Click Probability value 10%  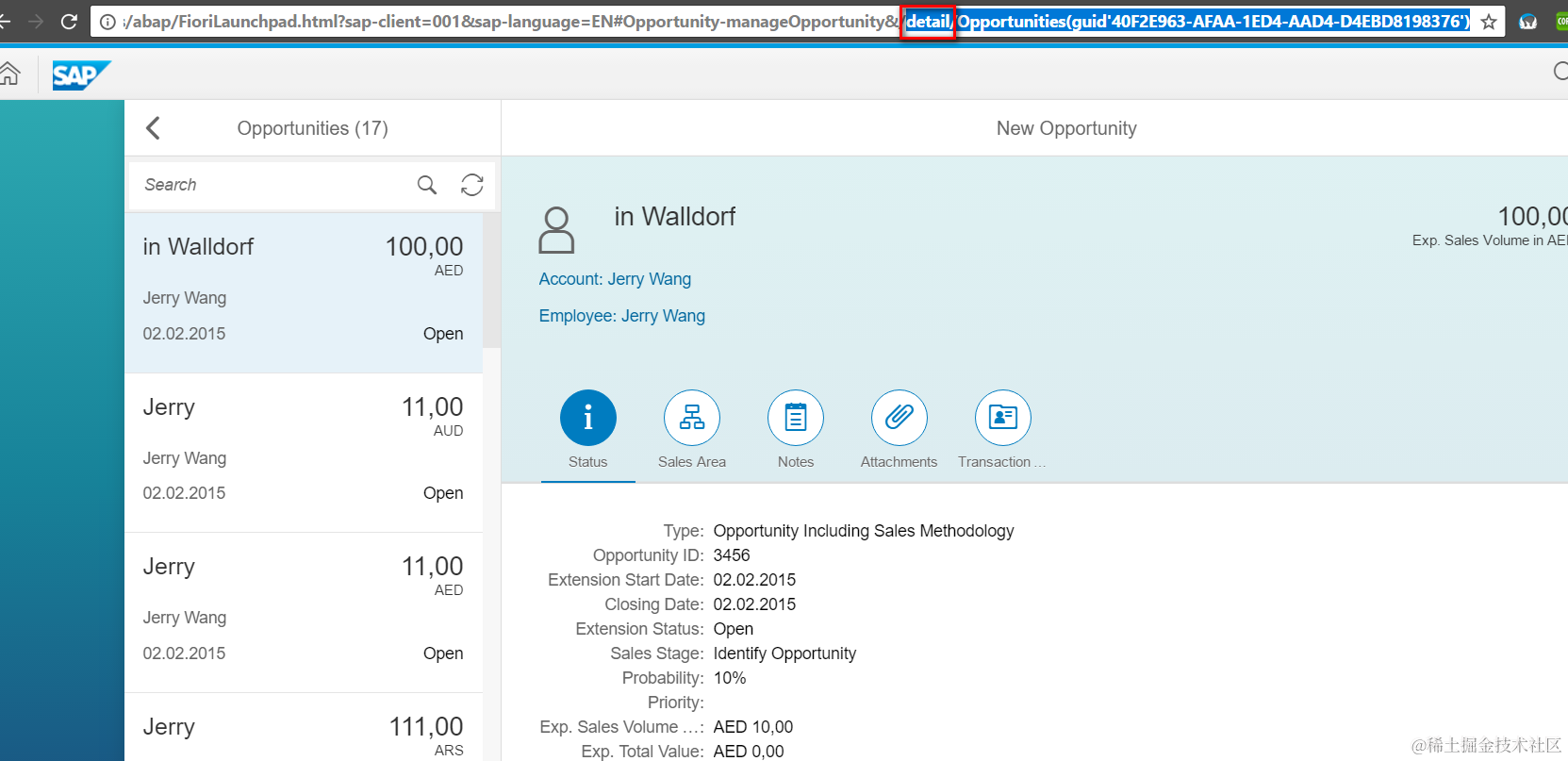point(730,678)
